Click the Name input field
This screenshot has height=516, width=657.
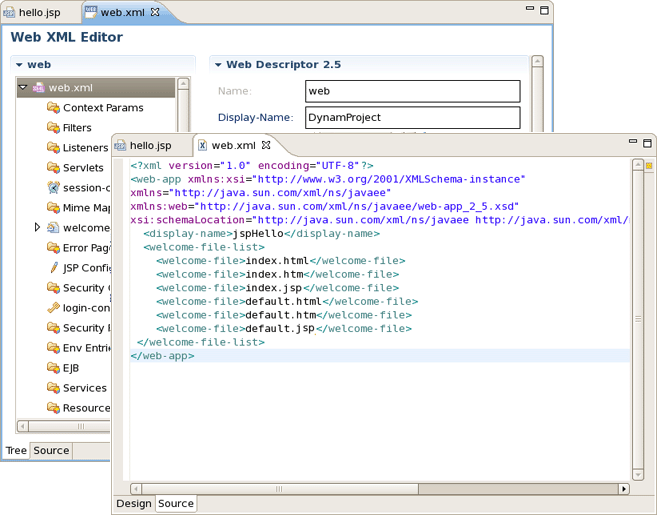click(412, 91)
